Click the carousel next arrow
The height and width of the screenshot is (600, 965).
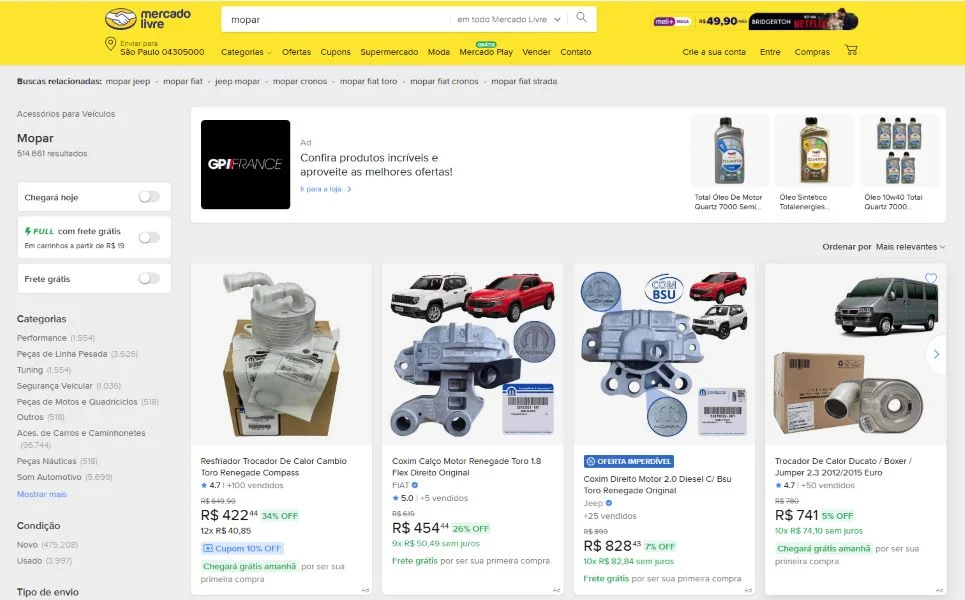(x=936, y=354)
